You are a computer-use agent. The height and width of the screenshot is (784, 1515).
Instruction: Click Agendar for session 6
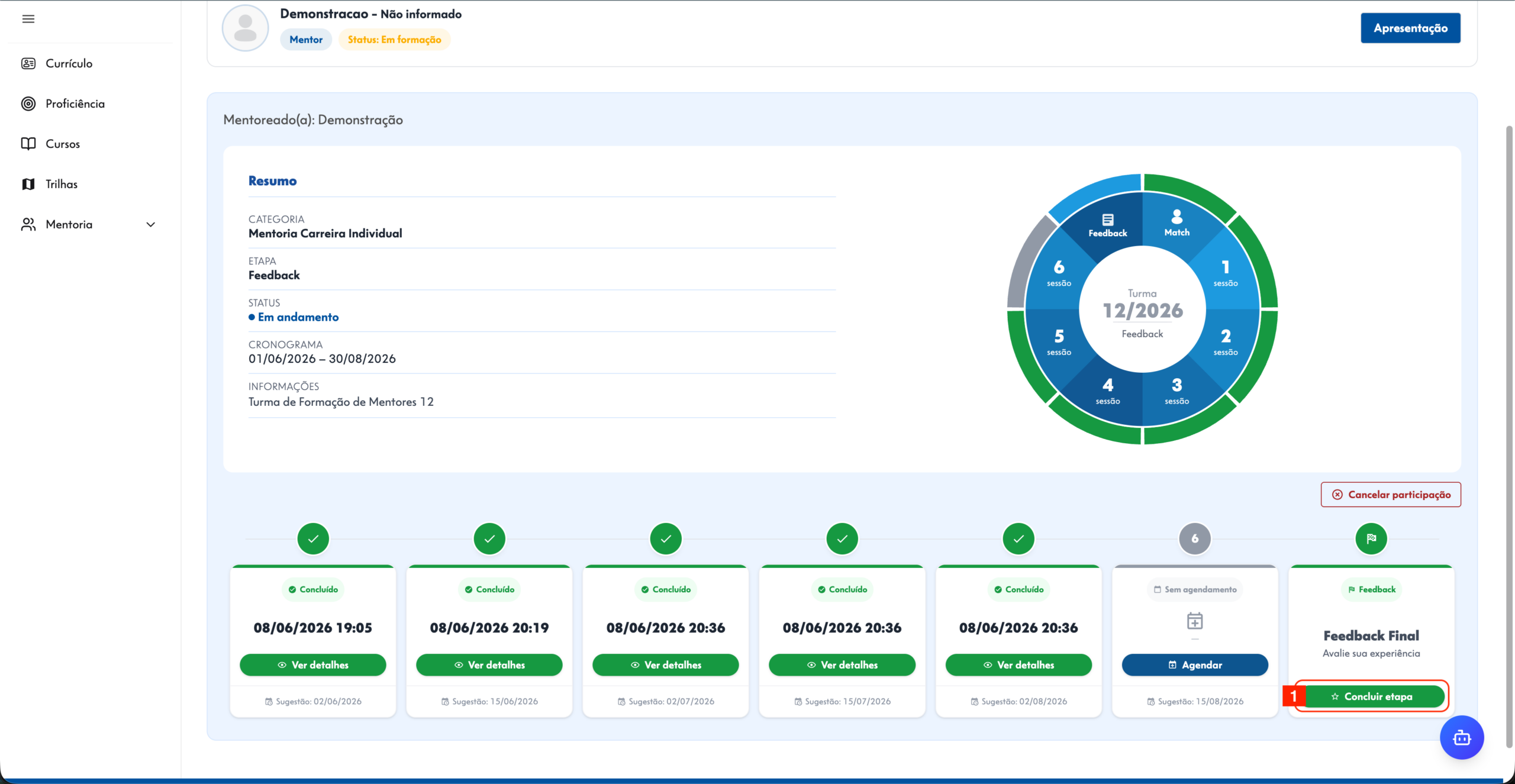pos(1195,665)
